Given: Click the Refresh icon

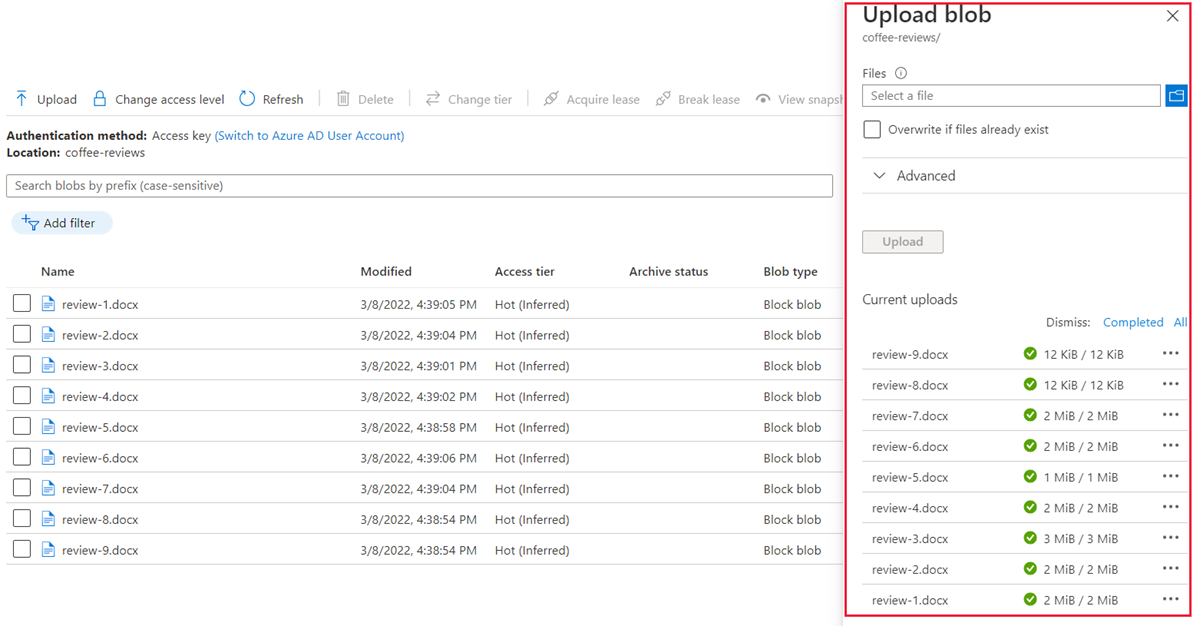Looking at the screenshot, I should tap(247, 99).
